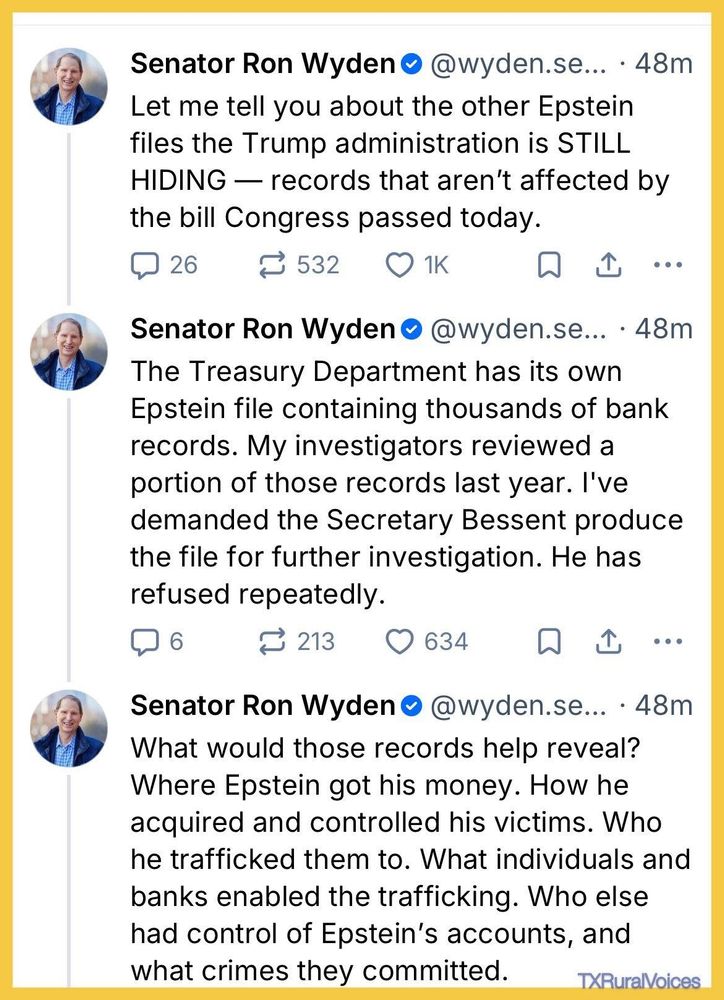Bookmark the Treasury Department post
The height and width of the screenshot is (1000, 724).
(549, 642)
